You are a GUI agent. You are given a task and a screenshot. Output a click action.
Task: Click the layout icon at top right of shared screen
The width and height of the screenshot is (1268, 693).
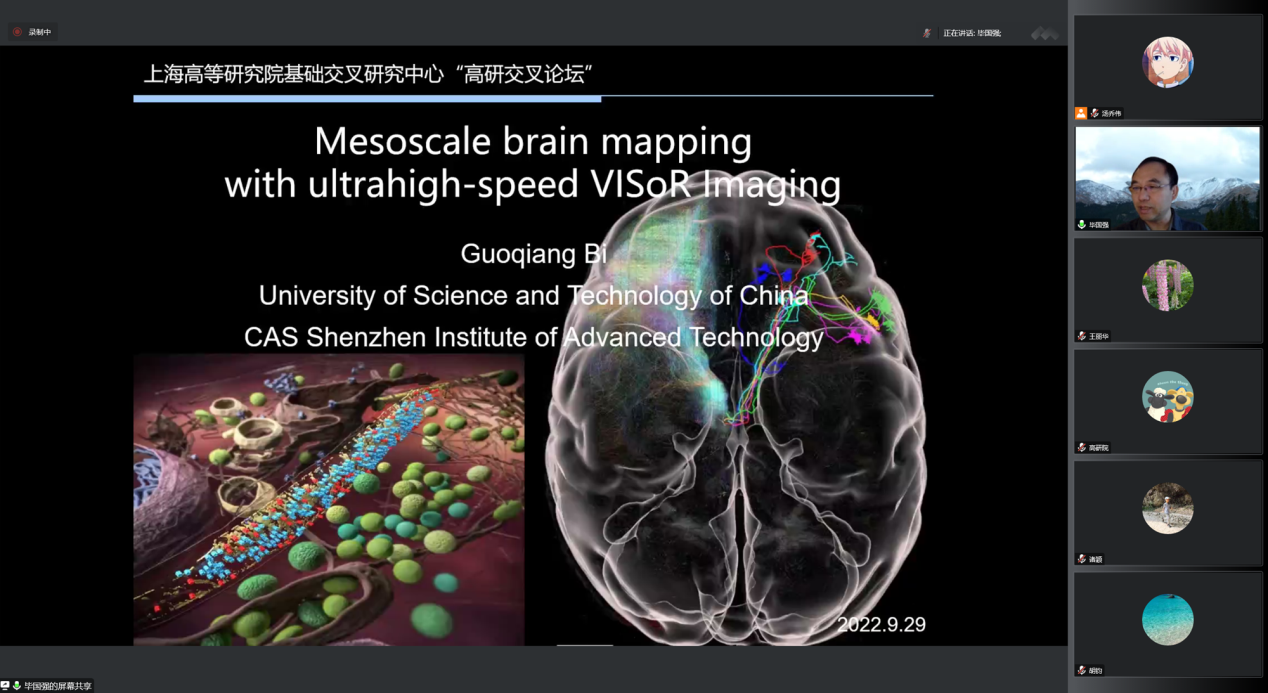coord(1044,33)
